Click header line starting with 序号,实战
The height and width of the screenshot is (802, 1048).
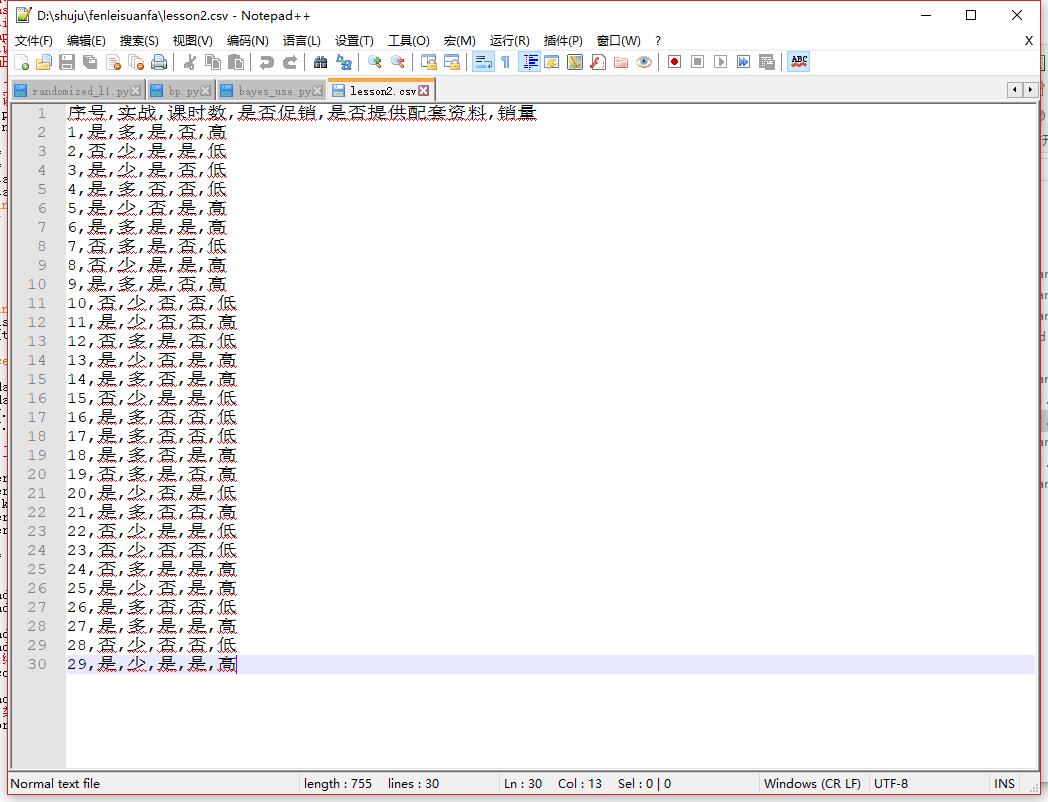click(301, 113)
